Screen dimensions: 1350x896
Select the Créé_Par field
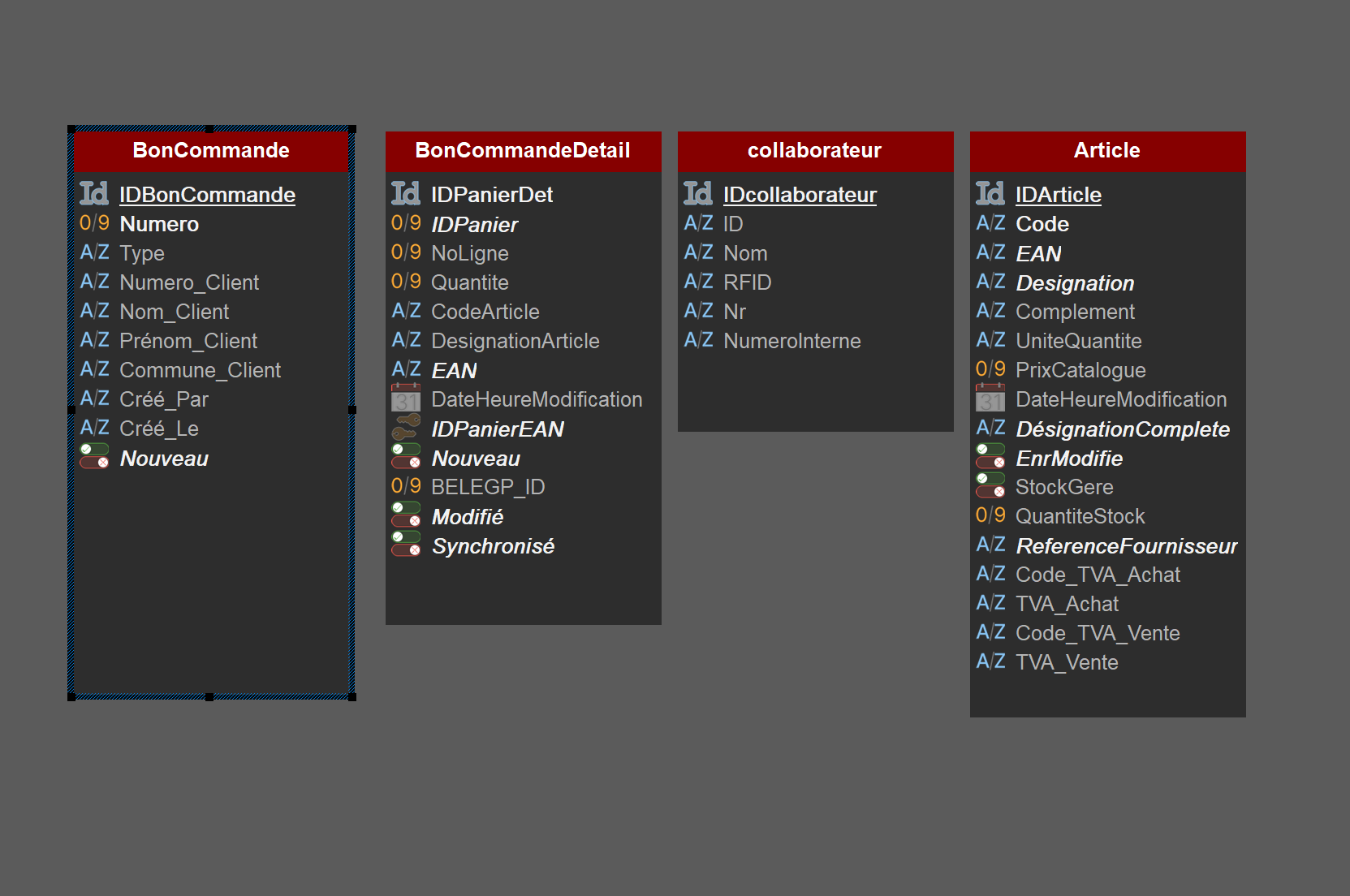[164, 399]
